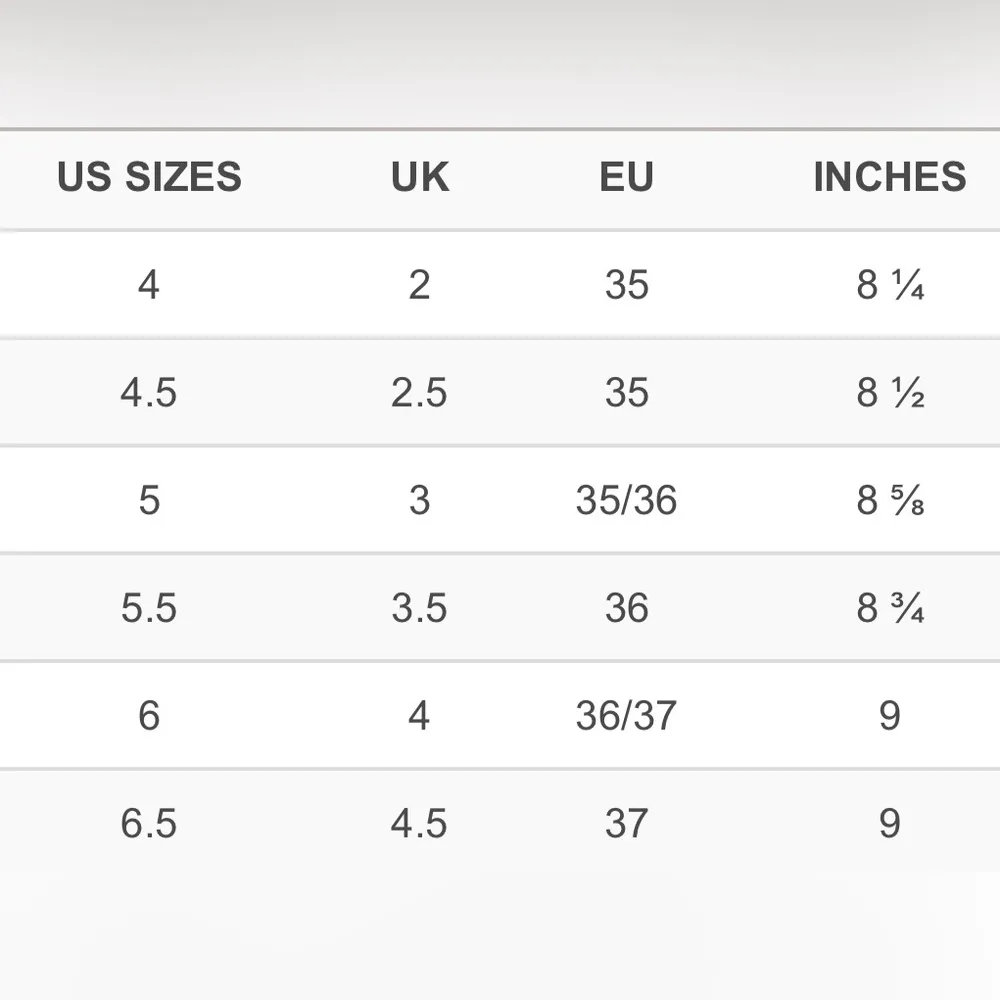
Task: Click the UK 2.5 cell
Action: pos(420,393)
